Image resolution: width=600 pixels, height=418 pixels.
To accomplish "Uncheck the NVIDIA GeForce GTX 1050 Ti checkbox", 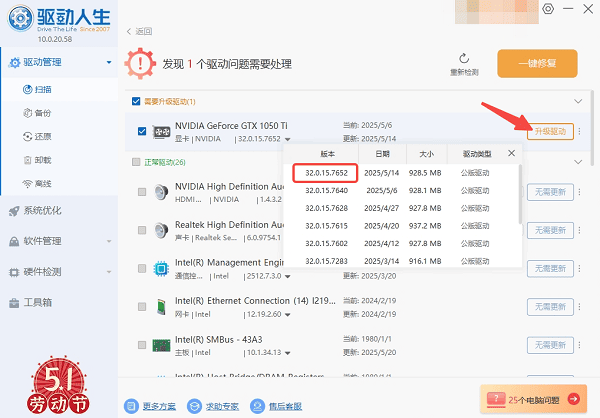I will point(142,131).
